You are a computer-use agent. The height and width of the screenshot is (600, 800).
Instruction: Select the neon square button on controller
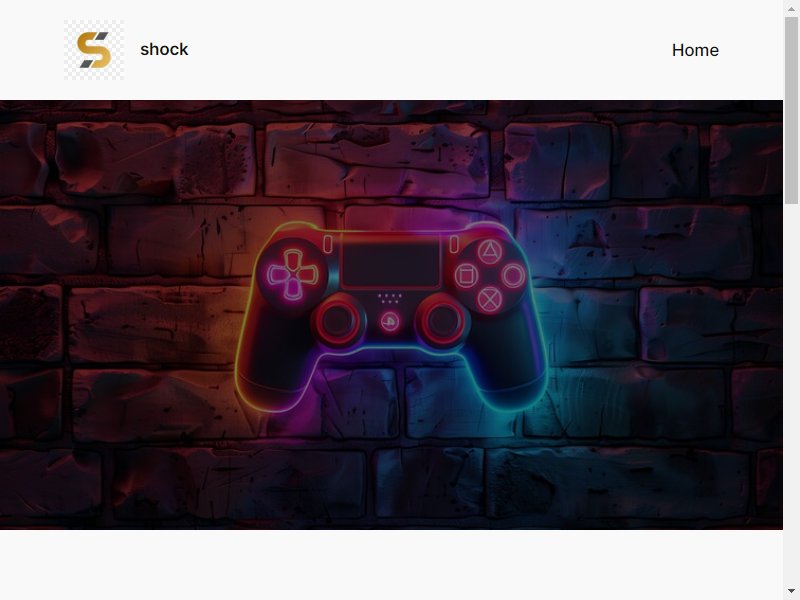click(466, 276)
